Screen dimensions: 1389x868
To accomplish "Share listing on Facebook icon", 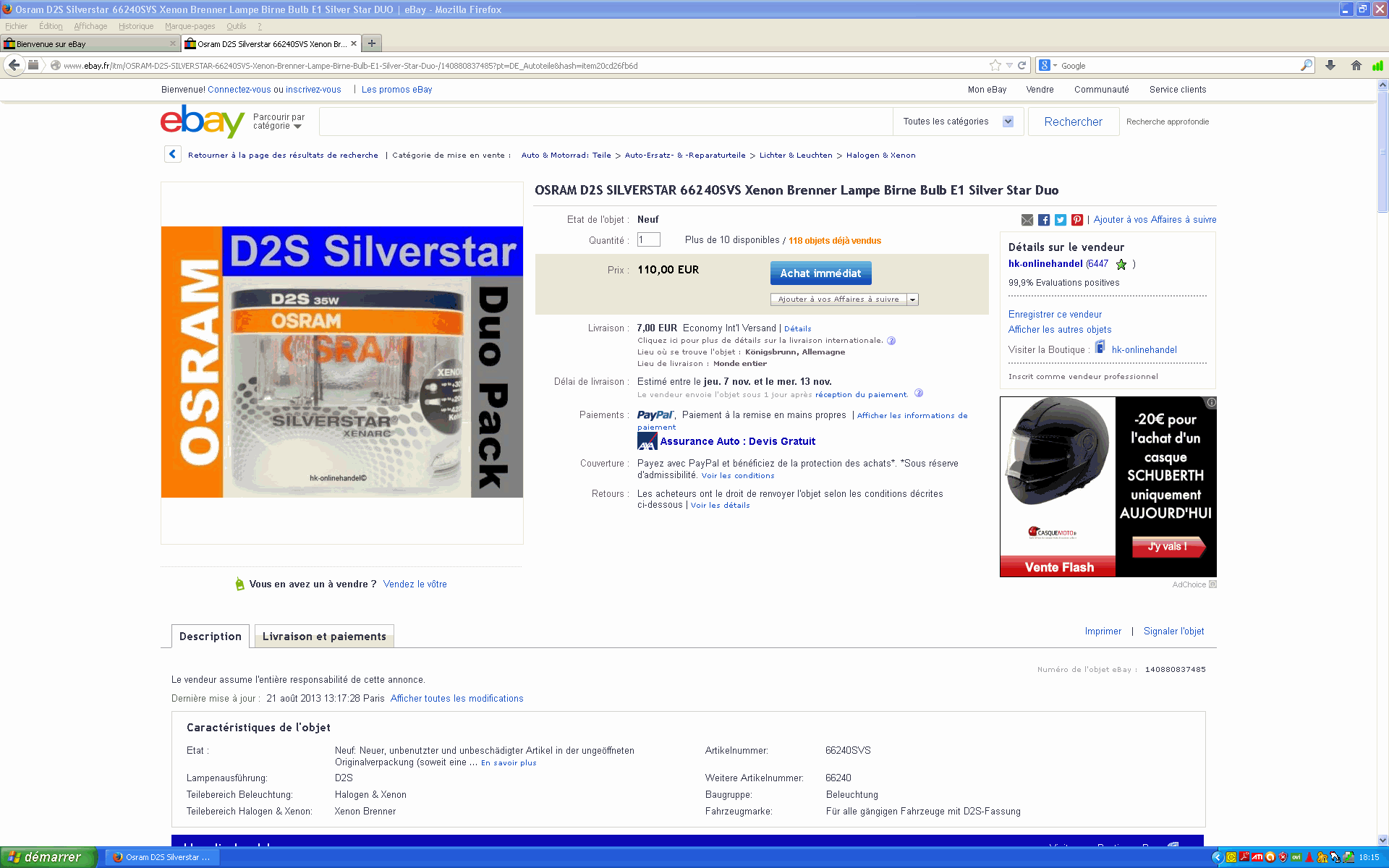I will tap(1044, 220).
